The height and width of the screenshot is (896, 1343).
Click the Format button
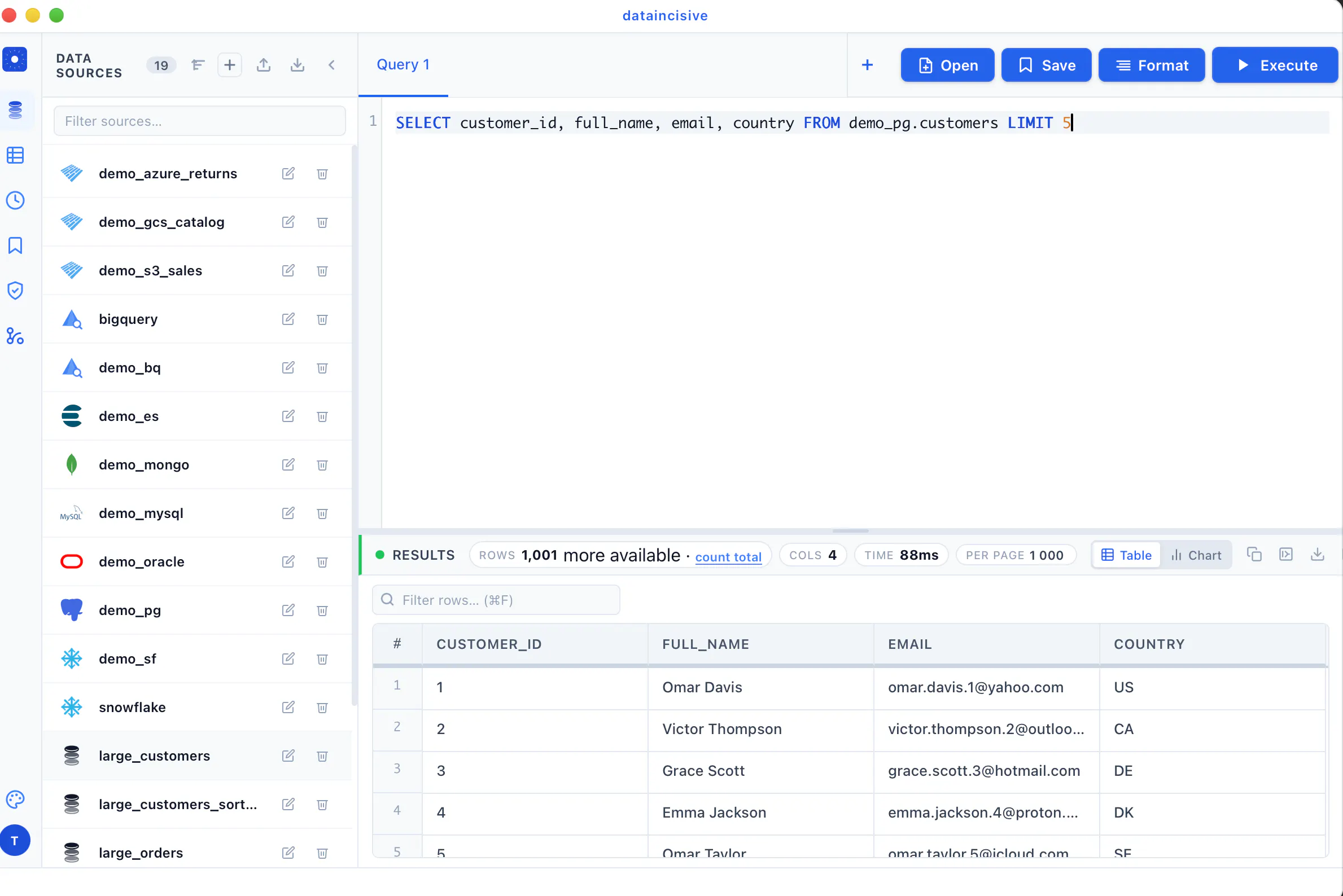pyautogui.click(x=1152, y=65)
